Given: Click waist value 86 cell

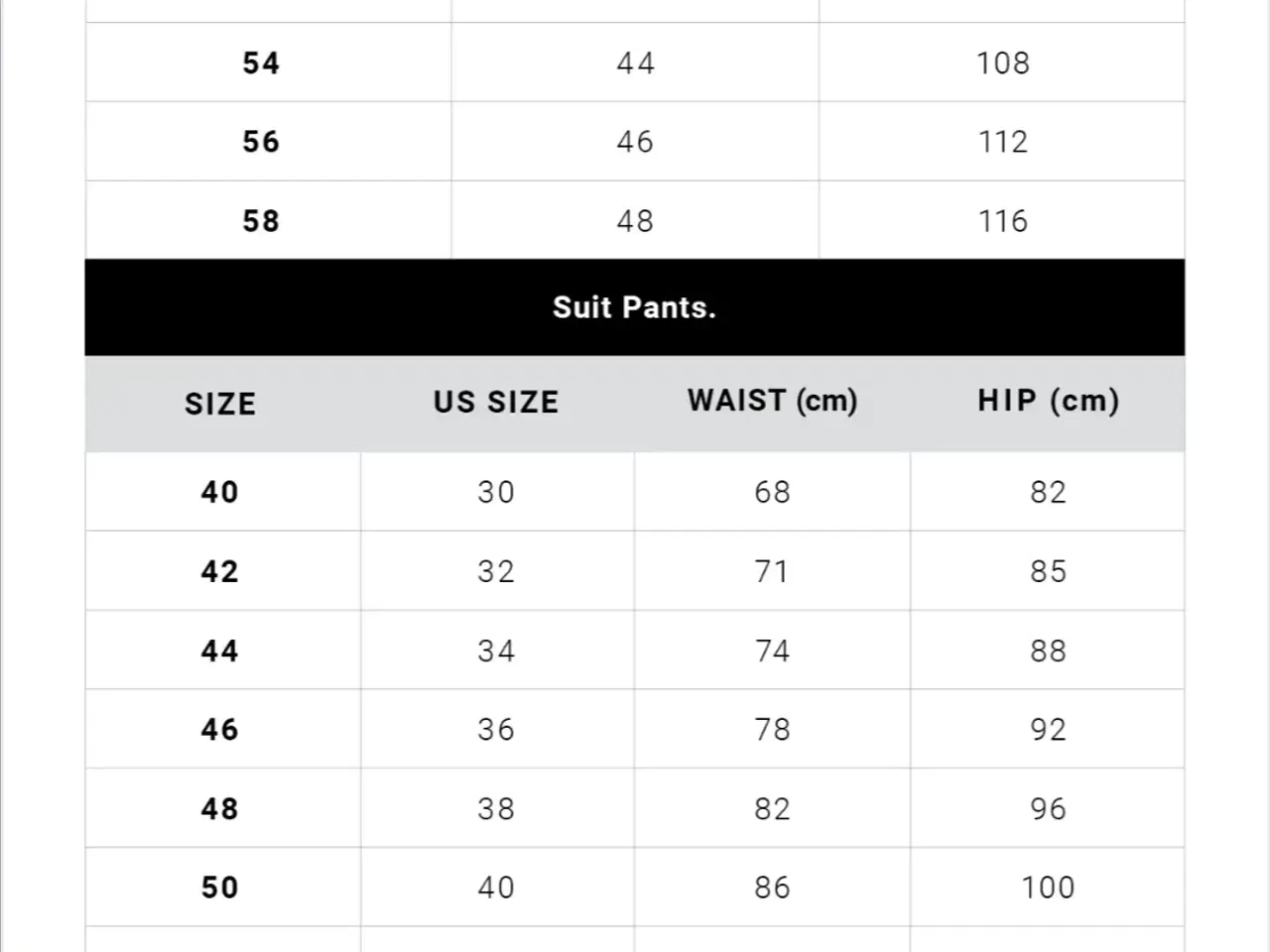Looking at the screenshot, I should tap(772, 888).
